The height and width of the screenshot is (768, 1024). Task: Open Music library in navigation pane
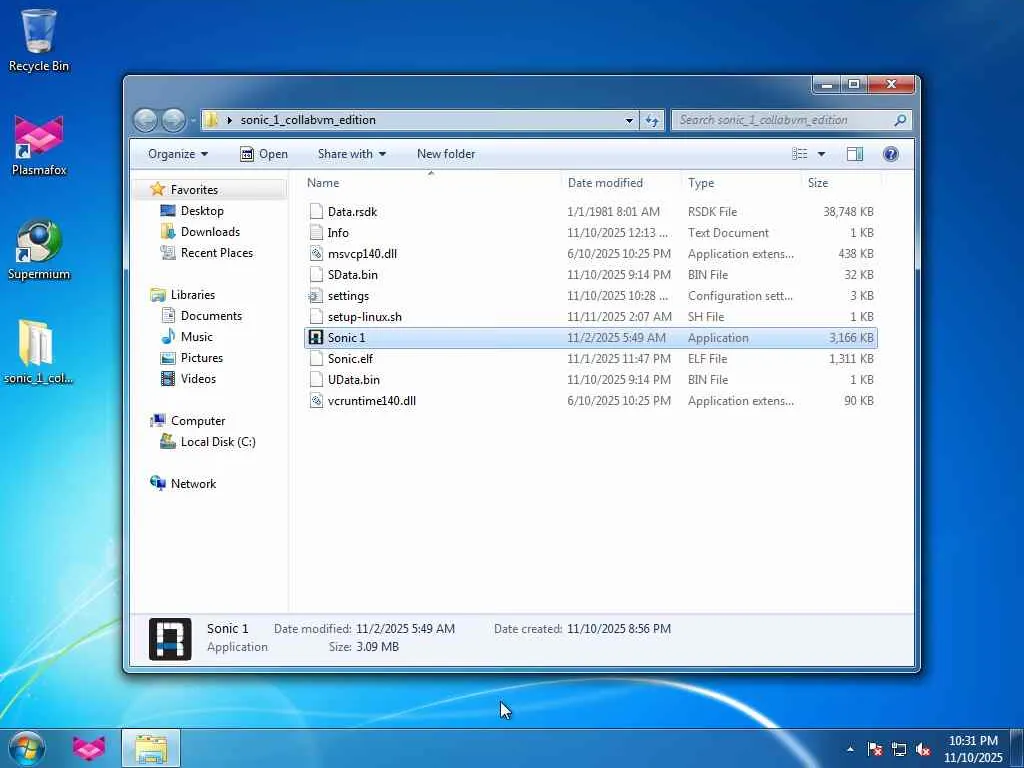tap(196, 336)
